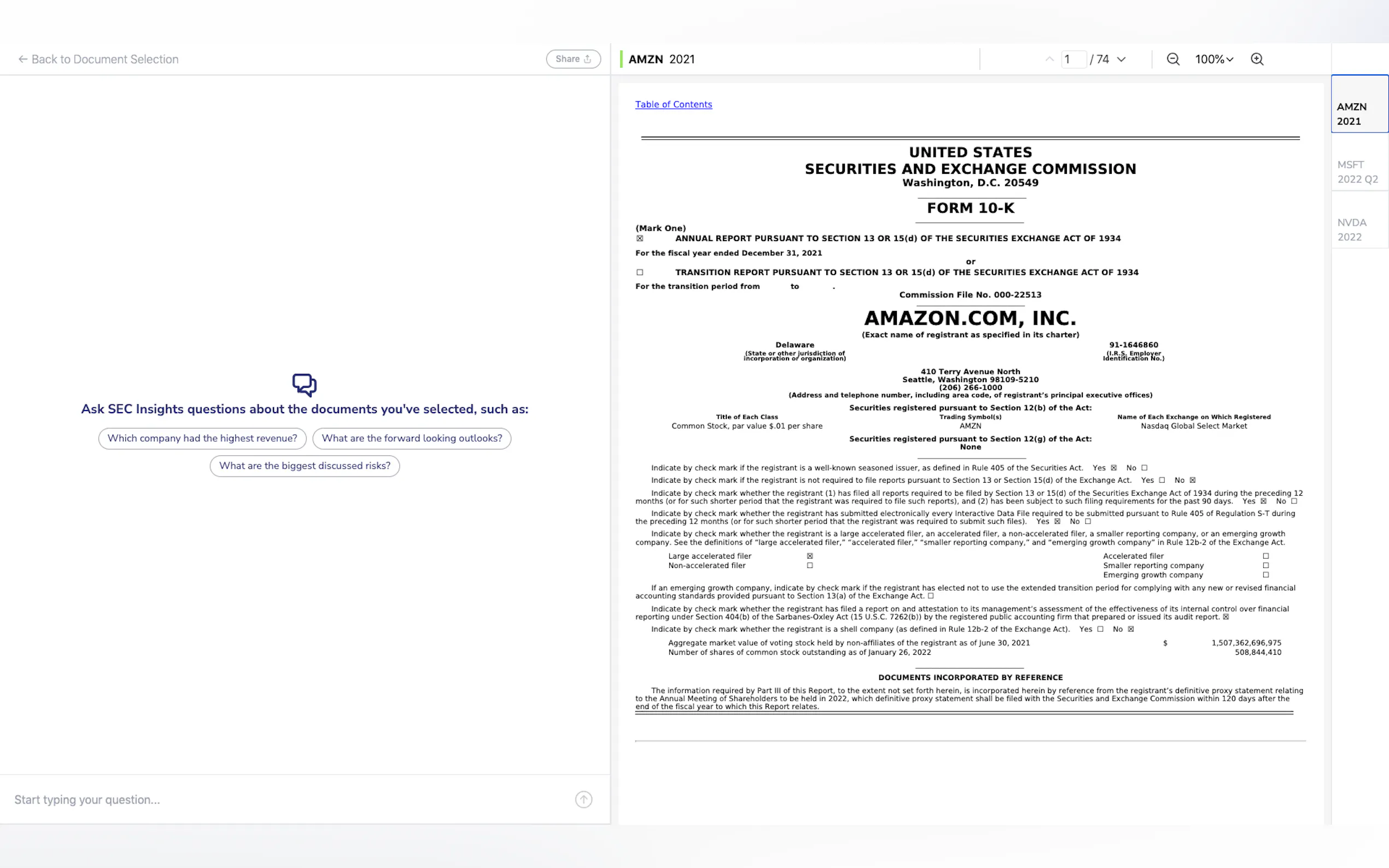Viewport: 1389px width, 868px height.
Task: Ask 'What are the biggest discussed risks?'
Action: tap(305, 466)
